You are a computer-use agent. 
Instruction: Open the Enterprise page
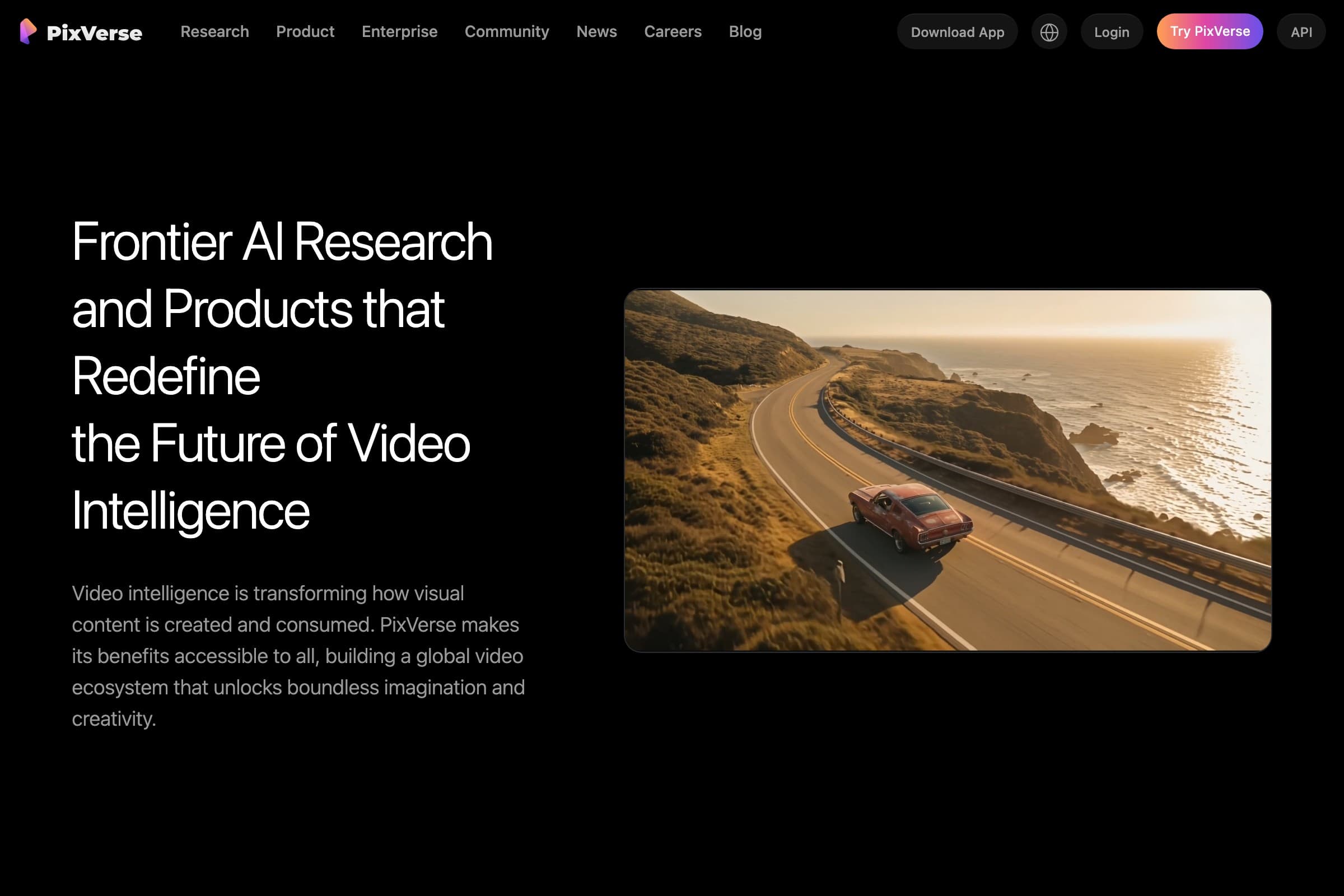pos(399,32)
